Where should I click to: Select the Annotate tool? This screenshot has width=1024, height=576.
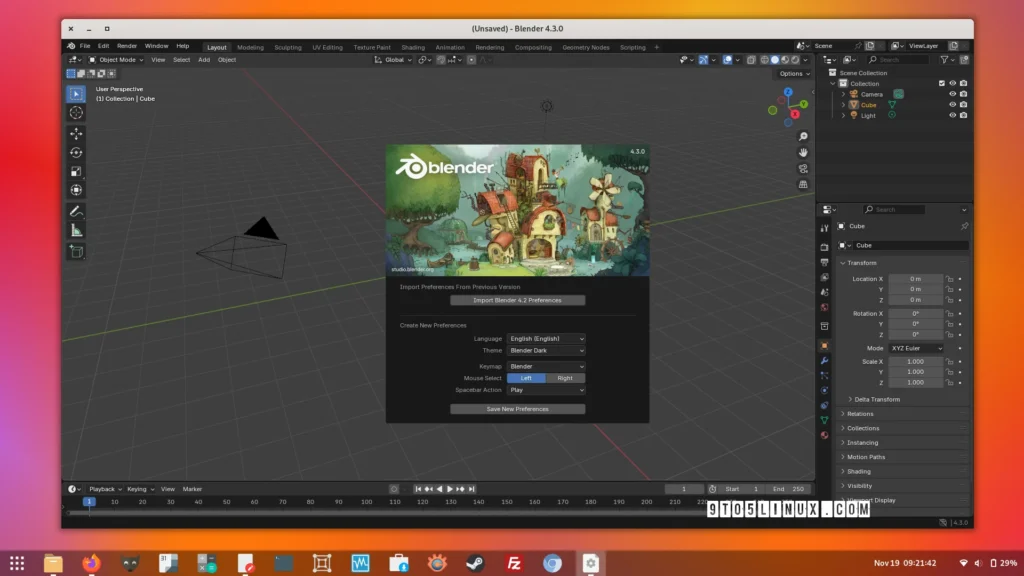click(x=76, y=212)
